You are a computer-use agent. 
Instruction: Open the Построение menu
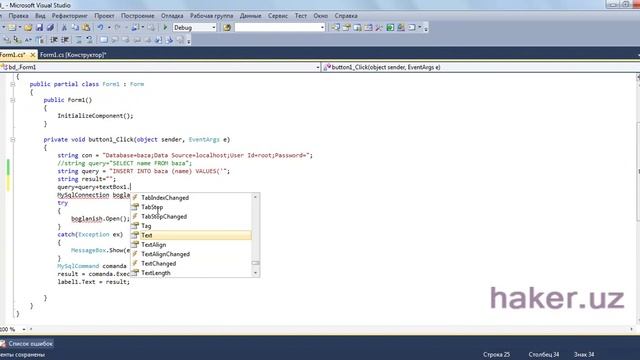point(138,16)
